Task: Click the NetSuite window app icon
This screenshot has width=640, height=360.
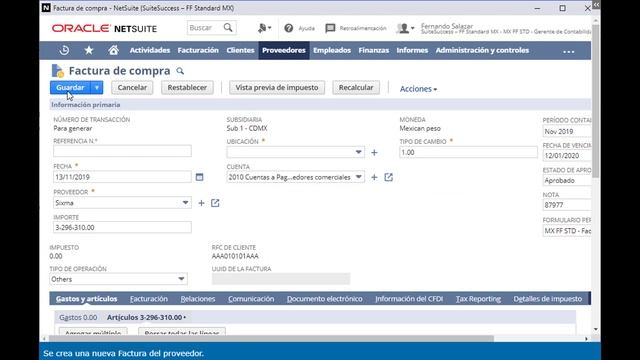Action: tap(46, 8)
